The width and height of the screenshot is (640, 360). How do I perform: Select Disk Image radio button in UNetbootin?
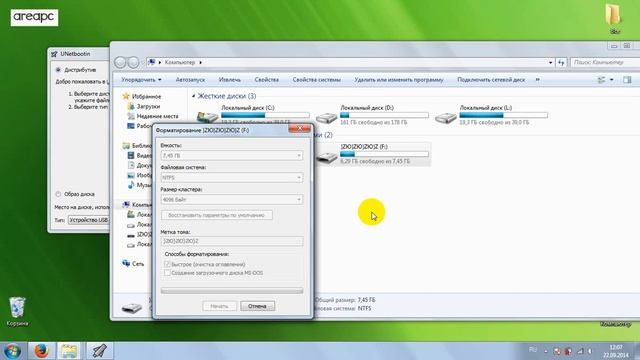point(58,194)
